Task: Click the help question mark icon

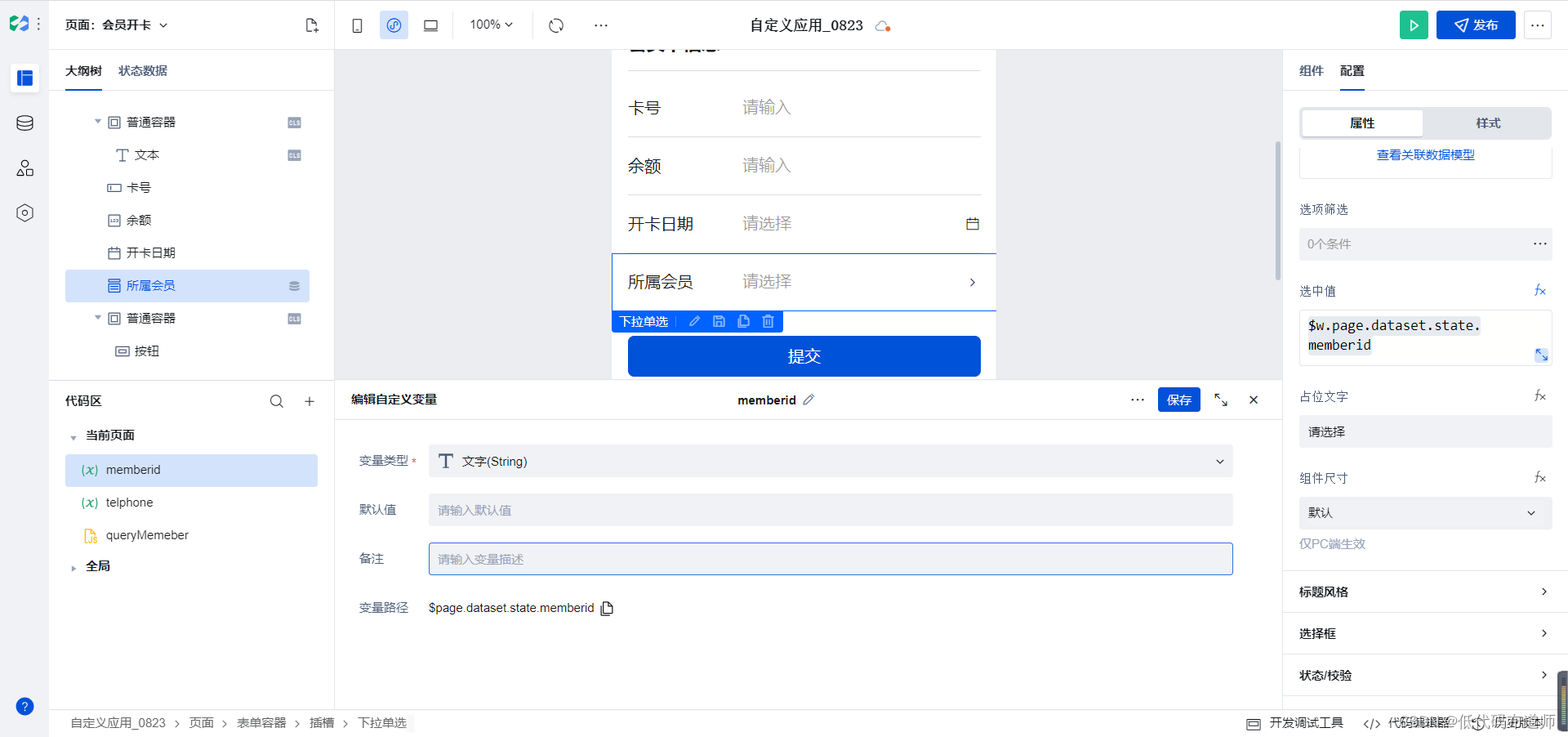Action: tap(24, 706)
